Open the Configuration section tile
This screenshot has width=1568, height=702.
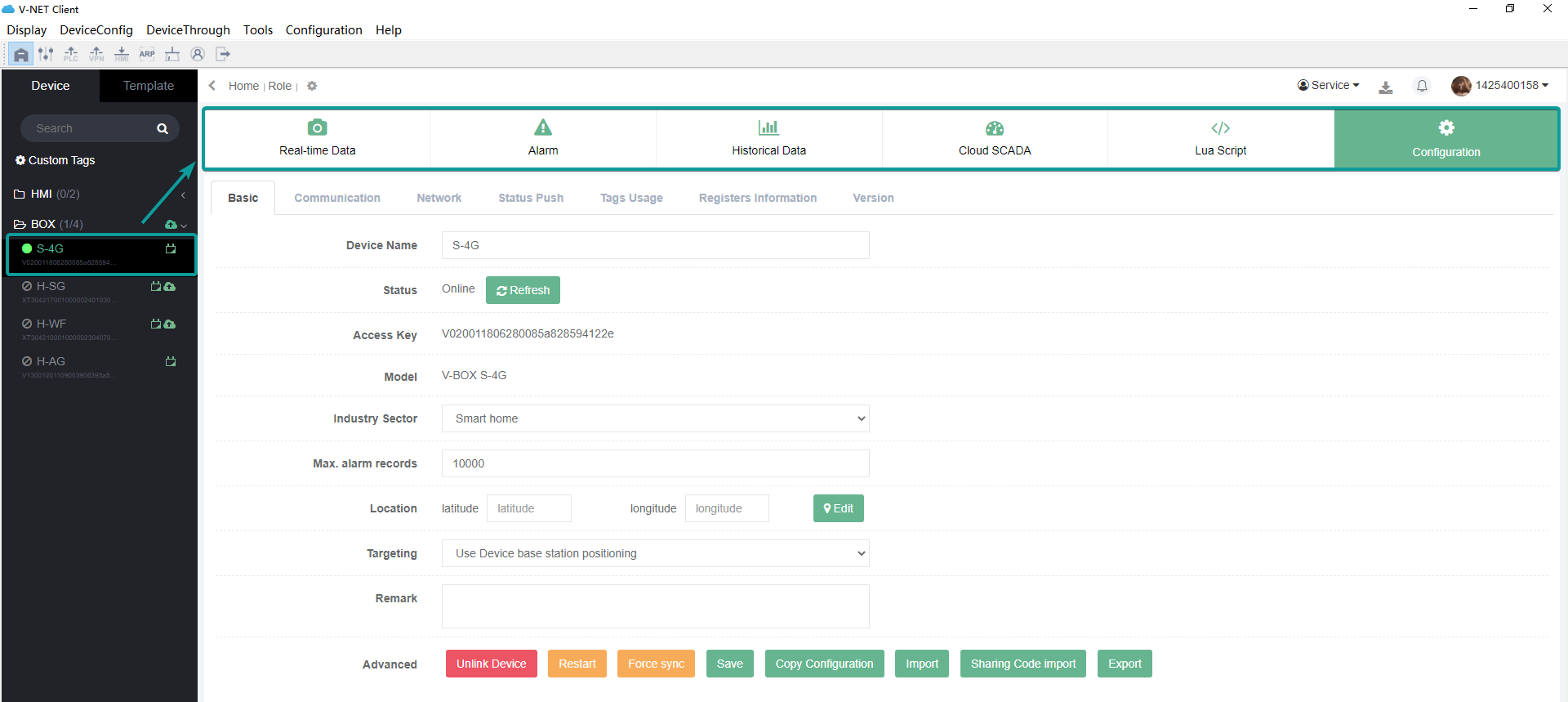(1446, 139)
